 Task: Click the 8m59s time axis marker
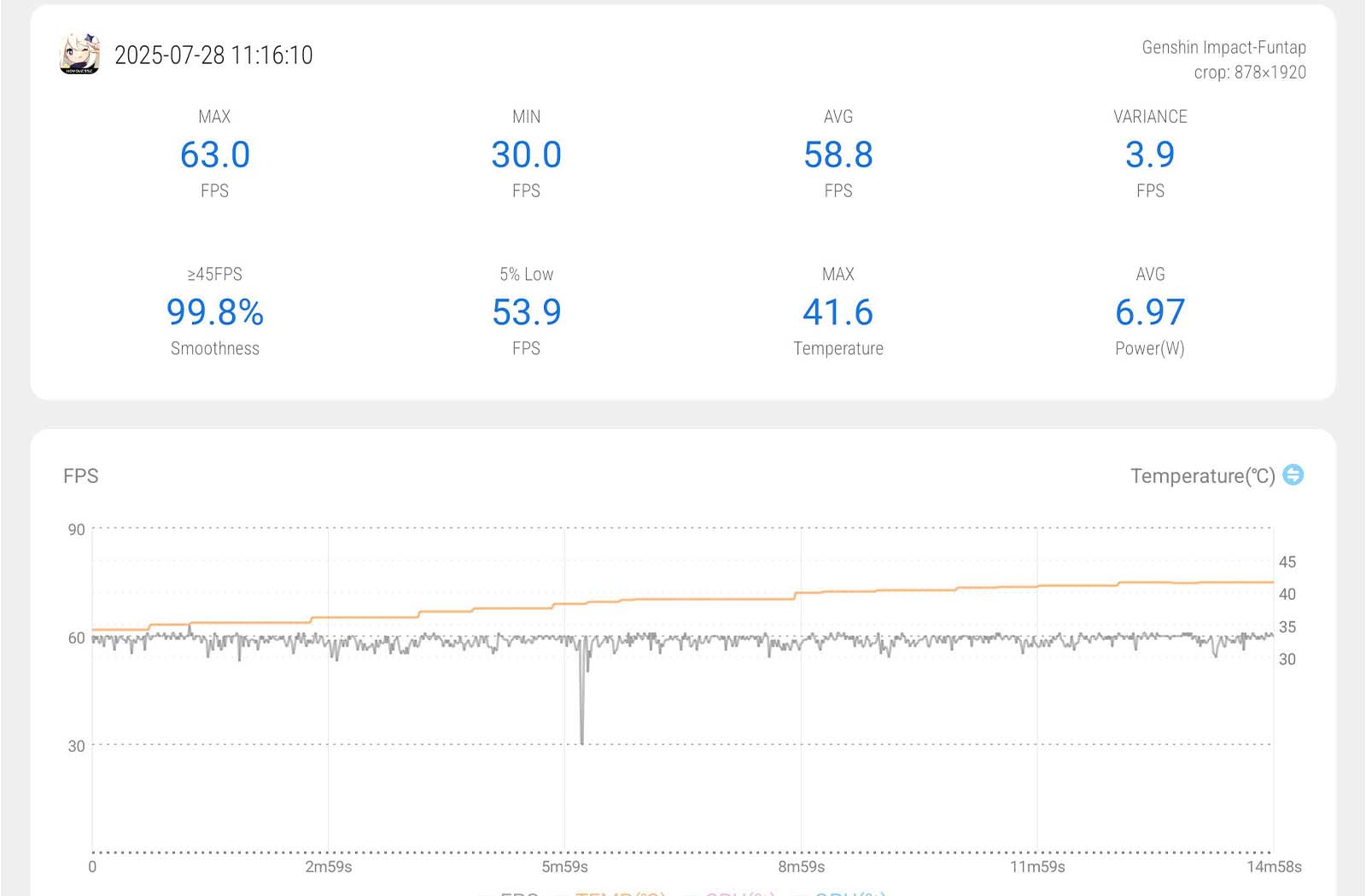click(x=801, y=867)
